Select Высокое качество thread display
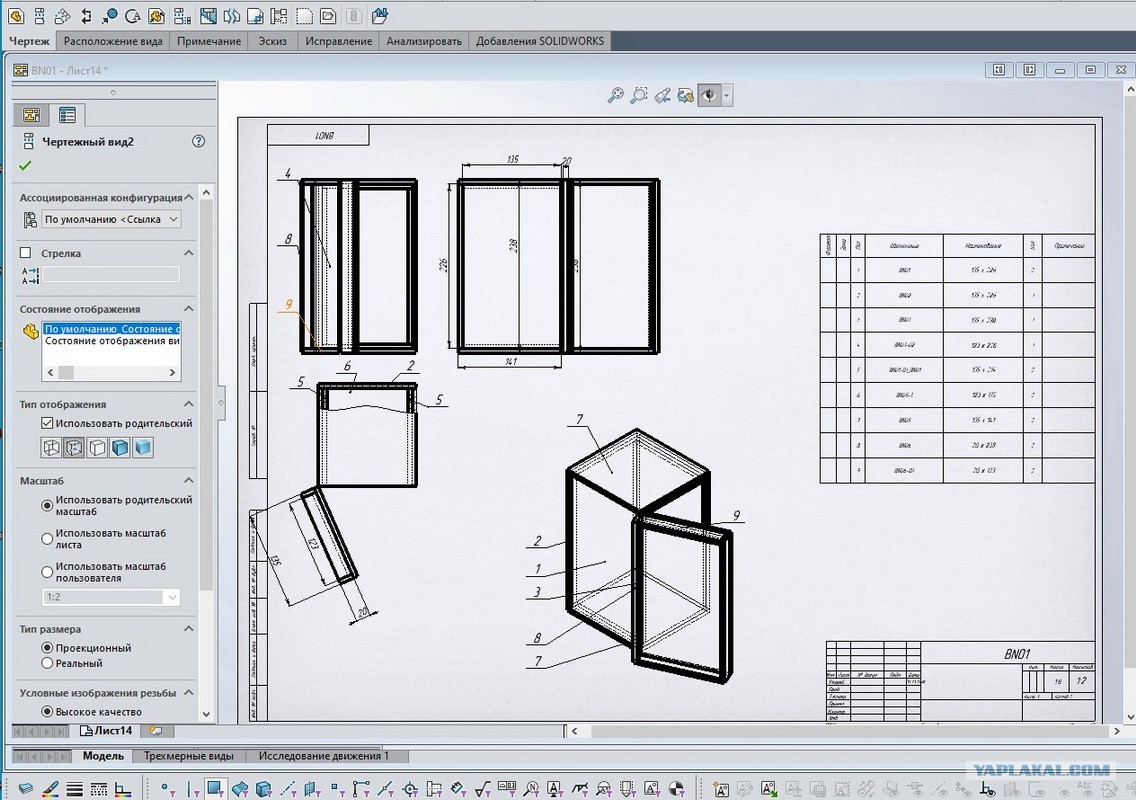The height and width of the screenshot is (800, 1136). 47,712
